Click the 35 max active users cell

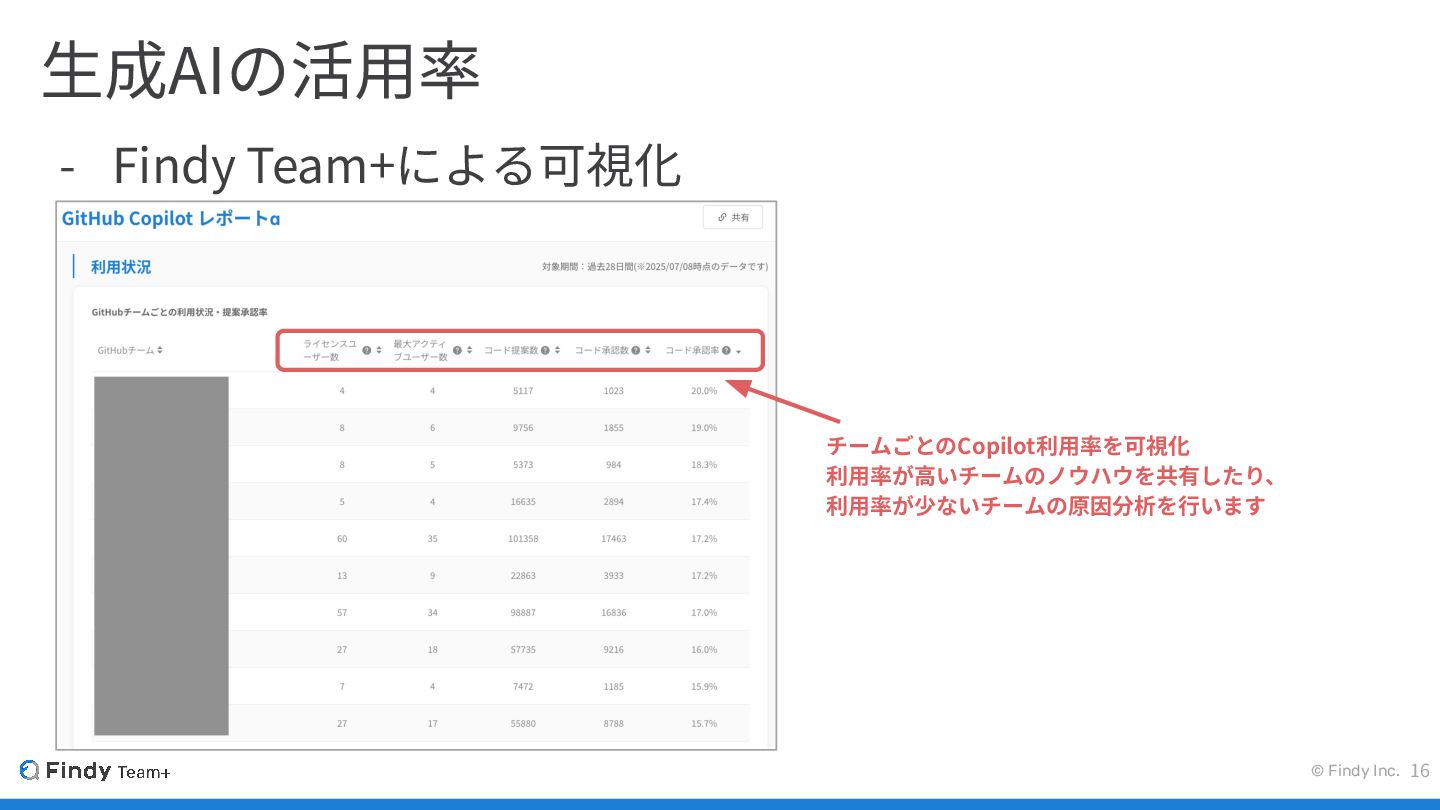[x=433, y=539]
